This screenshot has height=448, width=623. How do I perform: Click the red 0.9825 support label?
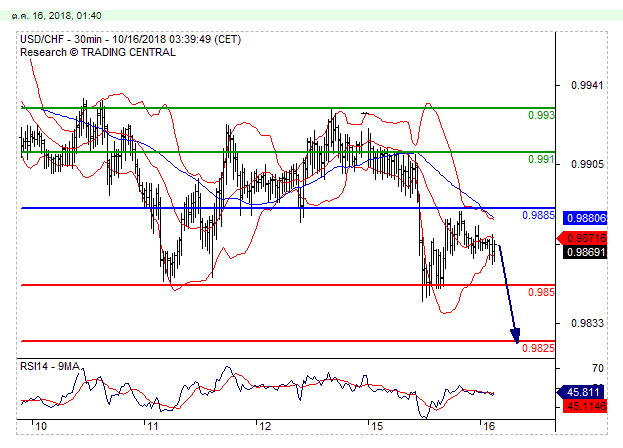pyautogui.click(x=538, y=348)
